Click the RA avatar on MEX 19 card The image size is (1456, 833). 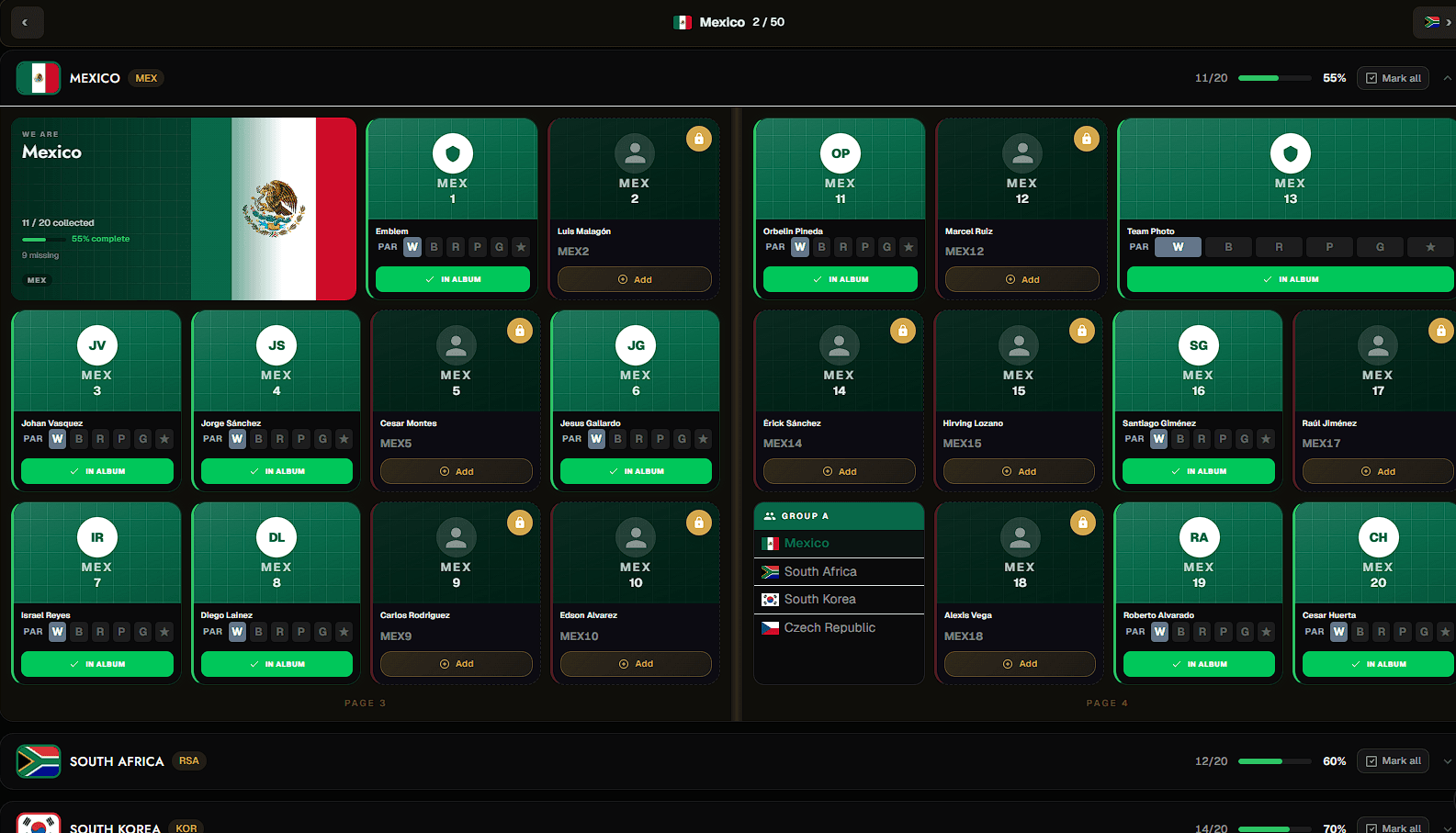click(x=1199, y=537)
